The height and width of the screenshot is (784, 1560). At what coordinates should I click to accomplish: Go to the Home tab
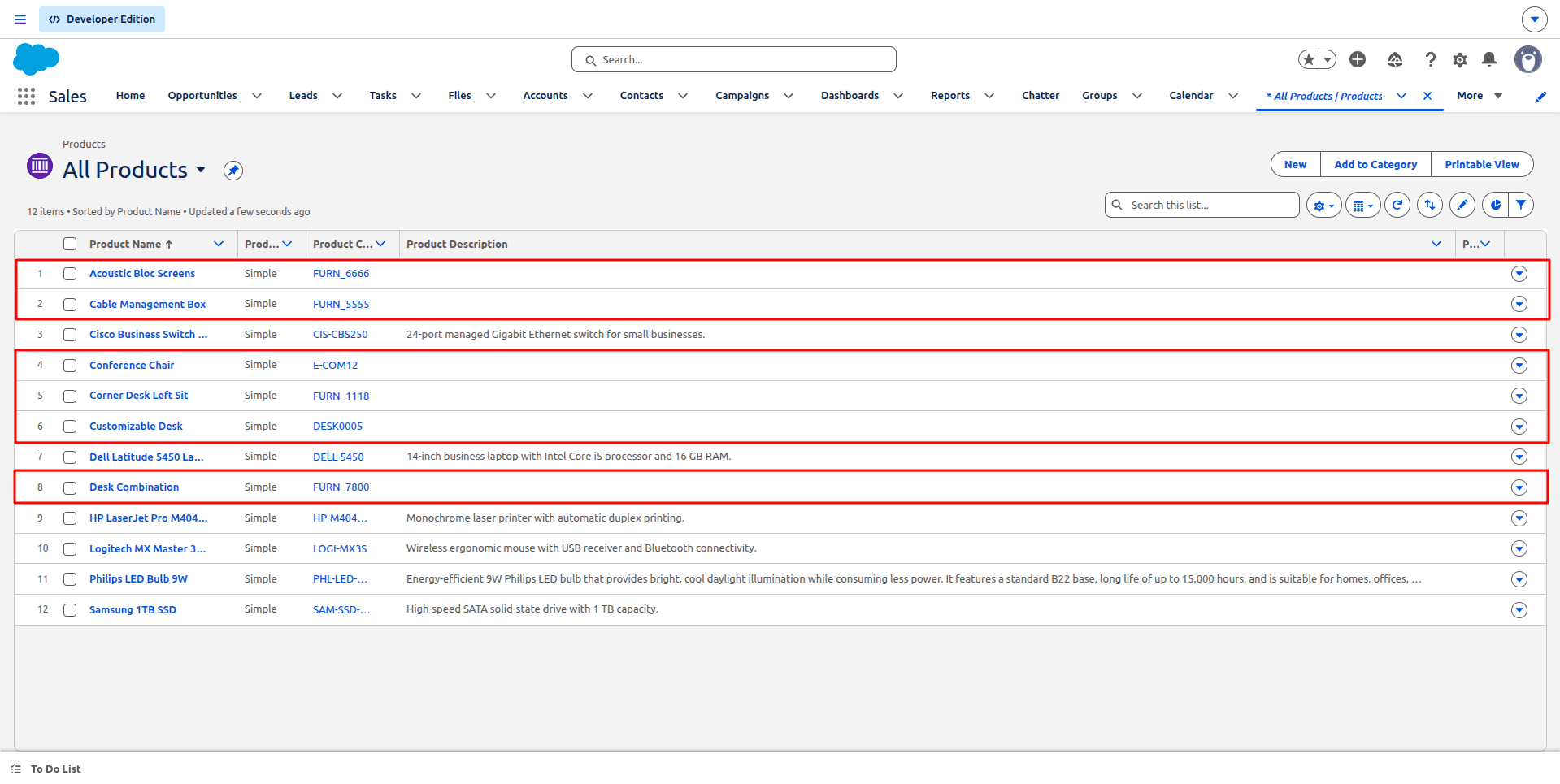point(130,96)
